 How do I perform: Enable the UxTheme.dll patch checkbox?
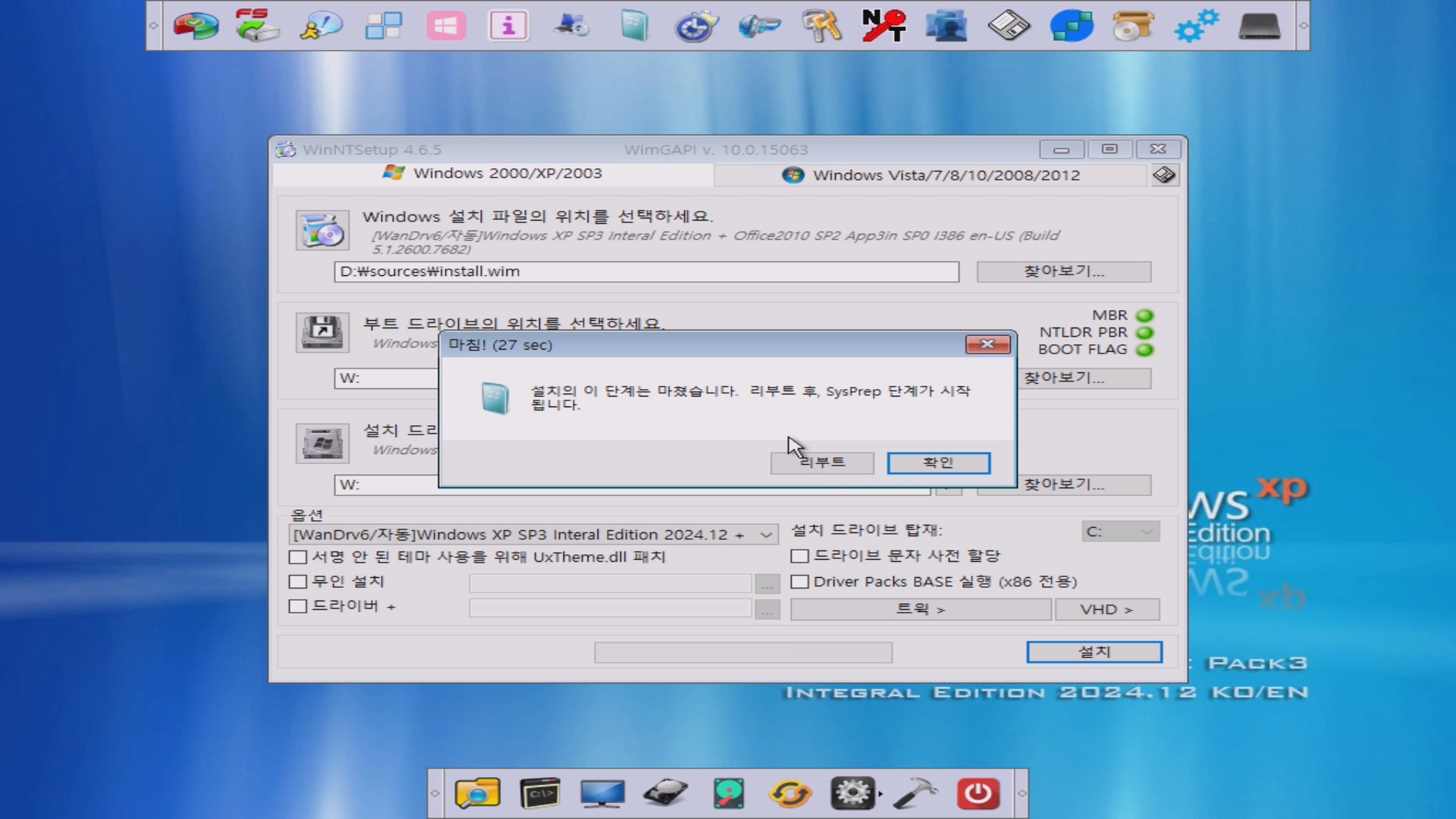point(298,557)
